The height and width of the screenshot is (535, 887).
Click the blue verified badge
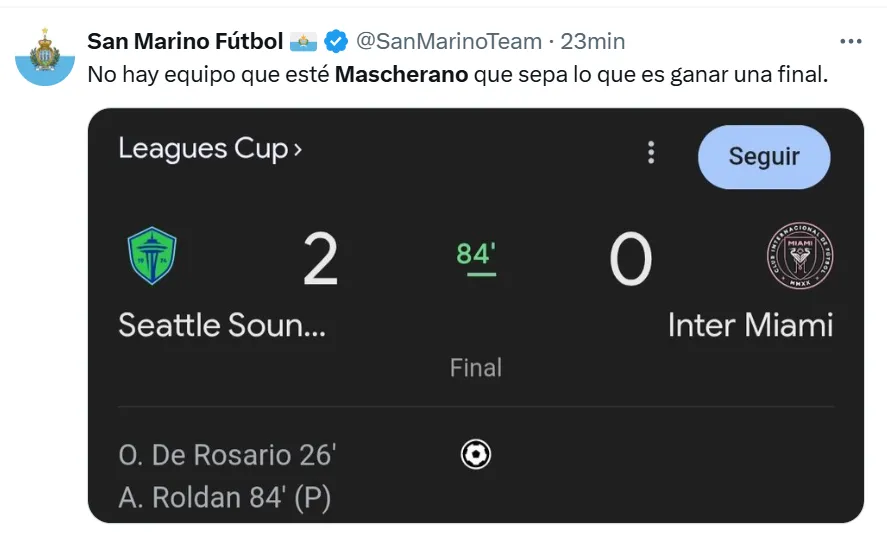pyautogui.click(x=336, y=42)
